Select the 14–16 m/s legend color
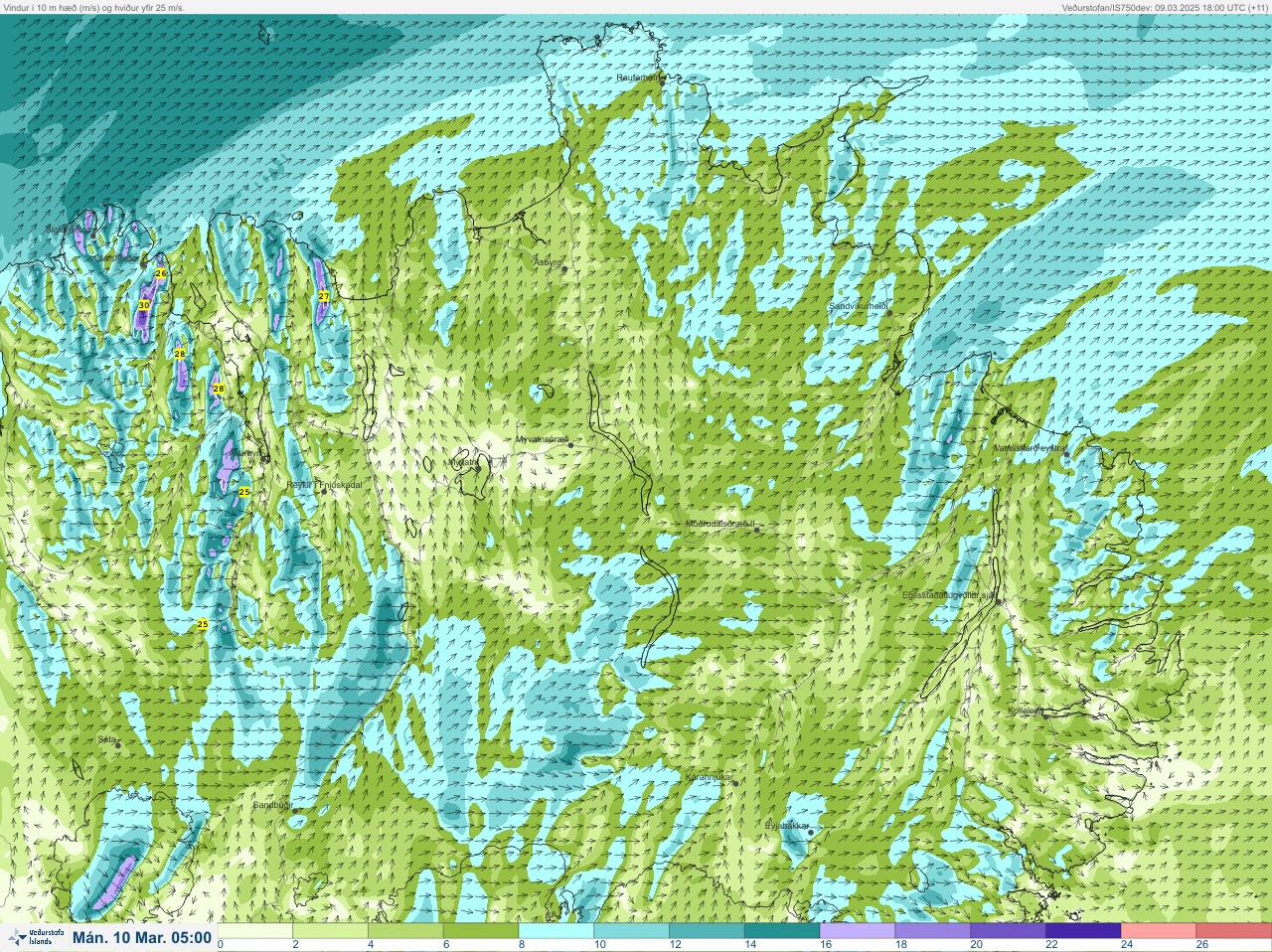The width and height of the screenshot is (1272, 952). 782,931
